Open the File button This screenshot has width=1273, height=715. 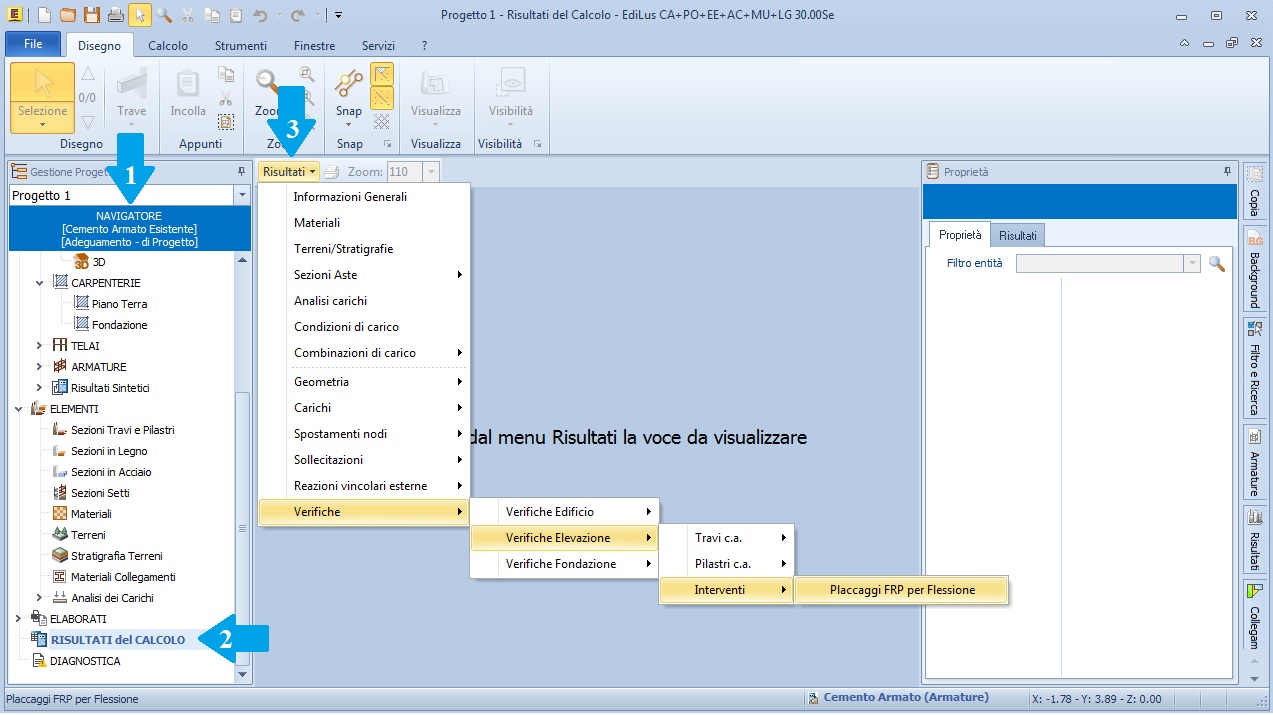pyautogui.click(x=33, y=45)
